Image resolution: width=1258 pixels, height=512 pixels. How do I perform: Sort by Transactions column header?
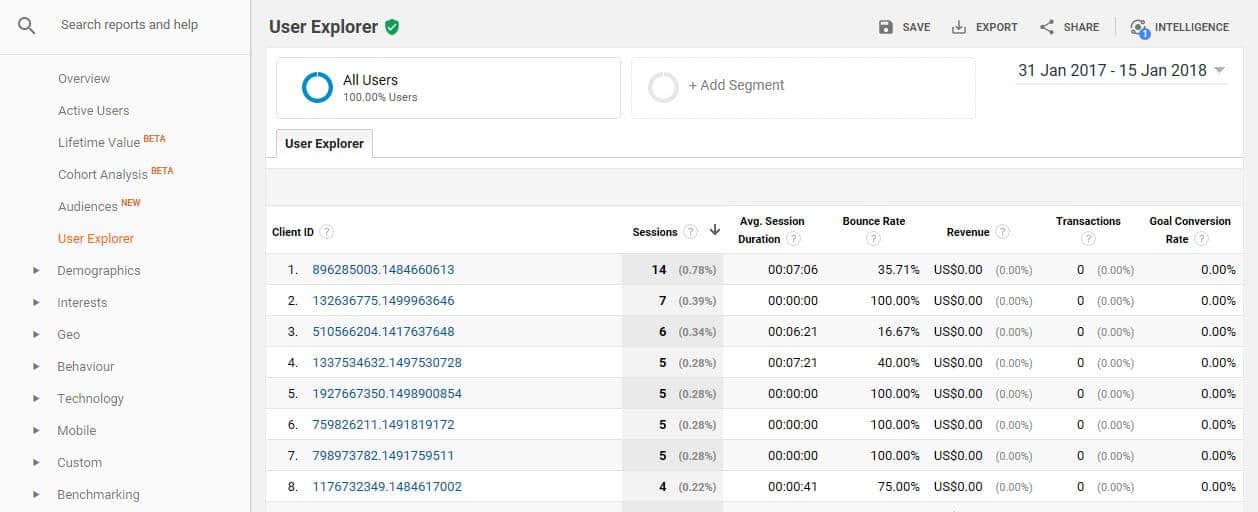point(1088,222)
